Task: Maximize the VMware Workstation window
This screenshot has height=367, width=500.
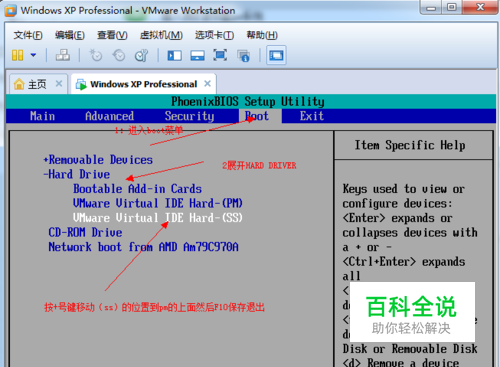Action: [451, 7]
